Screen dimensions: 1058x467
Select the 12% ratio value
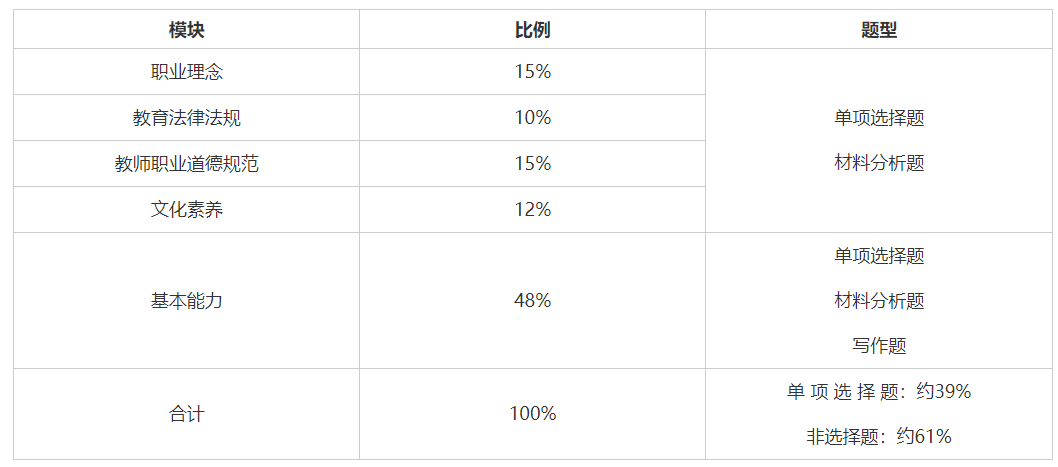click(532, 210)
